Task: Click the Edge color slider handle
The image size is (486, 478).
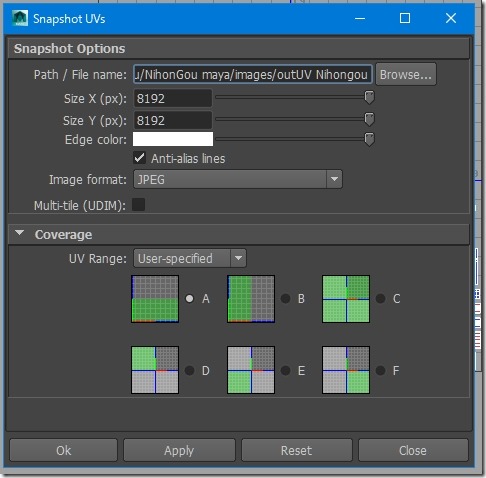Action: click(x=369, y=139)
